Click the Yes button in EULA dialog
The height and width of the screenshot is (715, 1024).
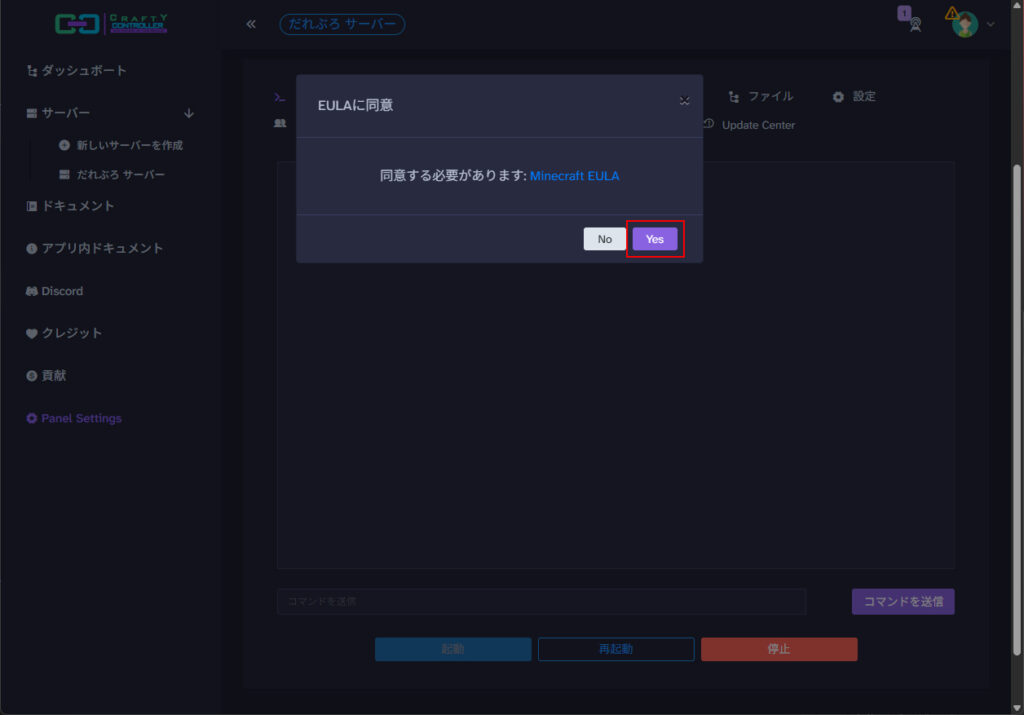[x=654, y=239]
